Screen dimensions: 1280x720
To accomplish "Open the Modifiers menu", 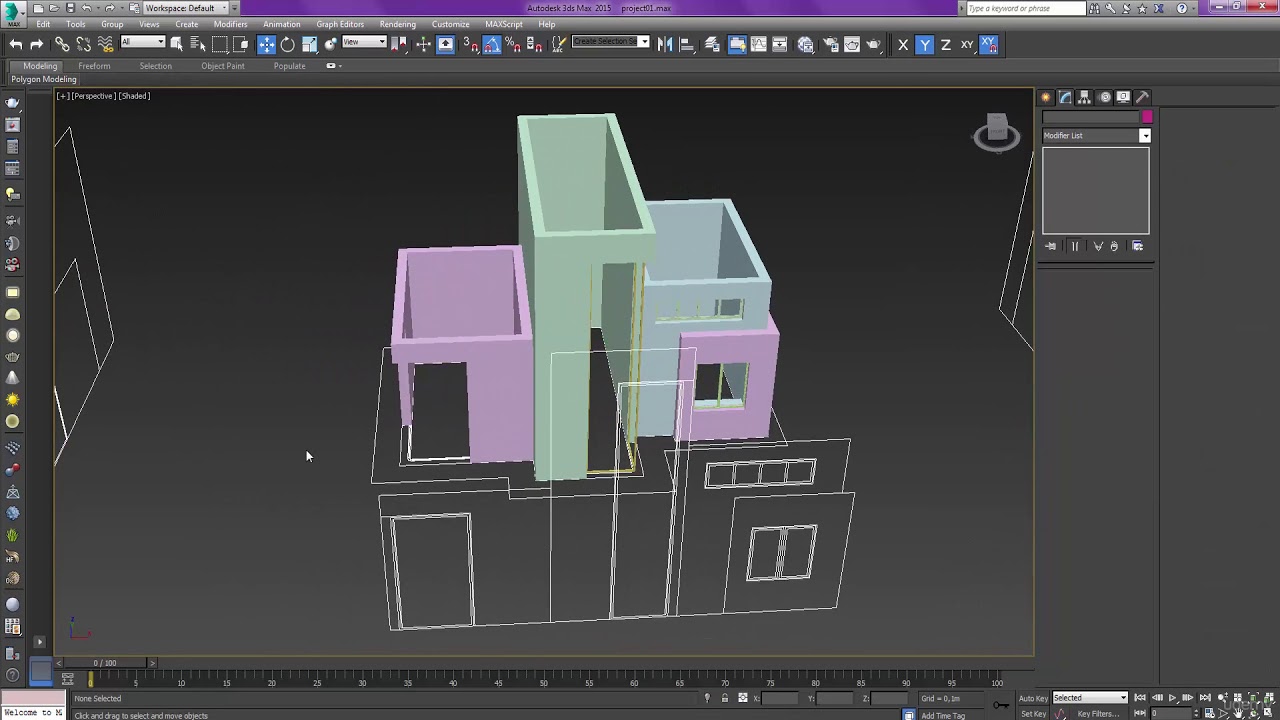I will (x=230, y=24).
